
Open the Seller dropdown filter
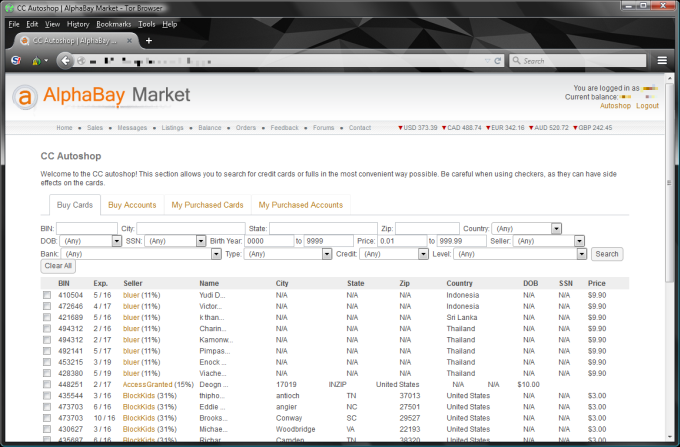pos(549,241)
